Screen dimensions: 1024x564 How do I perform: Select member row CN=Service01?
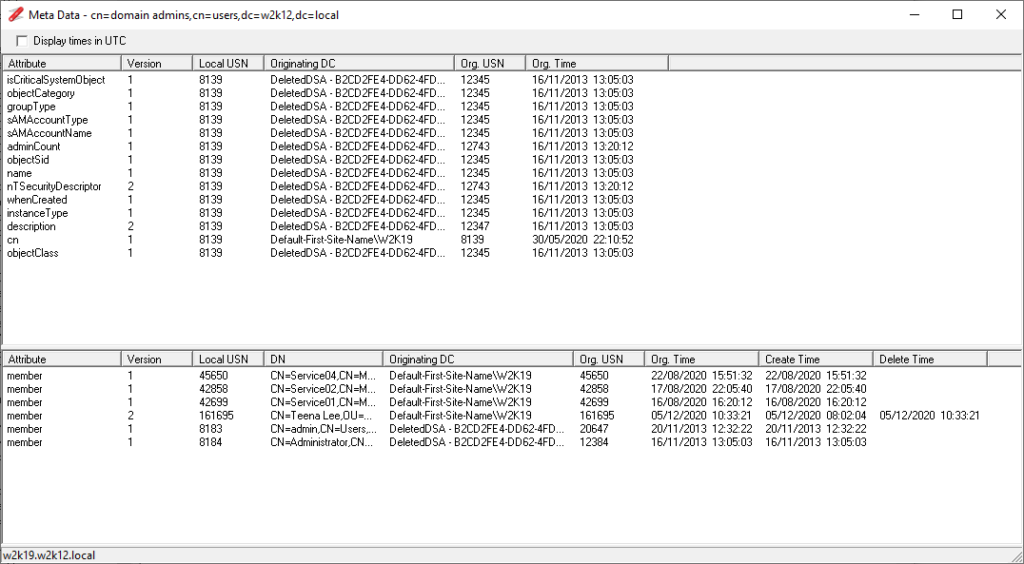click(495, 402)
